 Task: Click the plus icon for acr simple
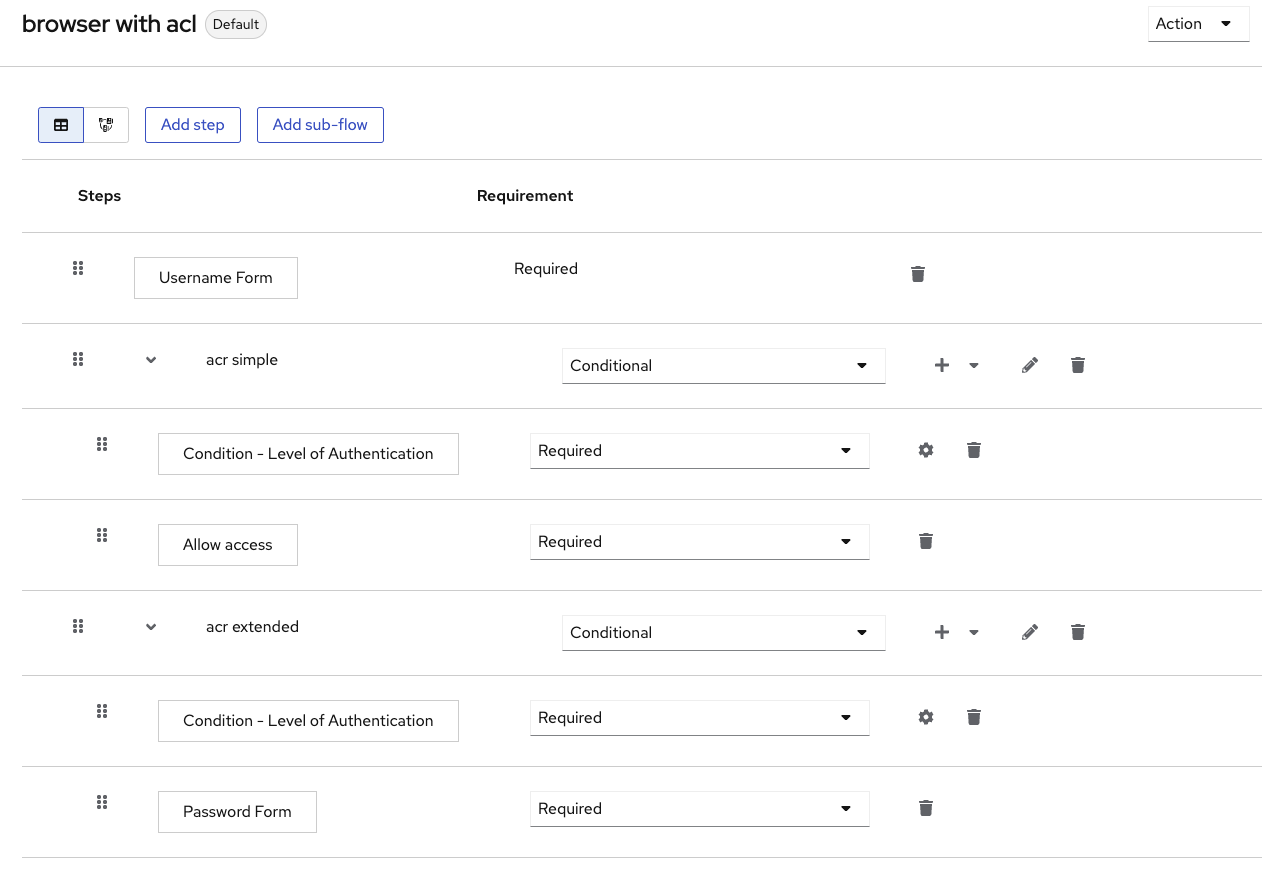point(941,366)
